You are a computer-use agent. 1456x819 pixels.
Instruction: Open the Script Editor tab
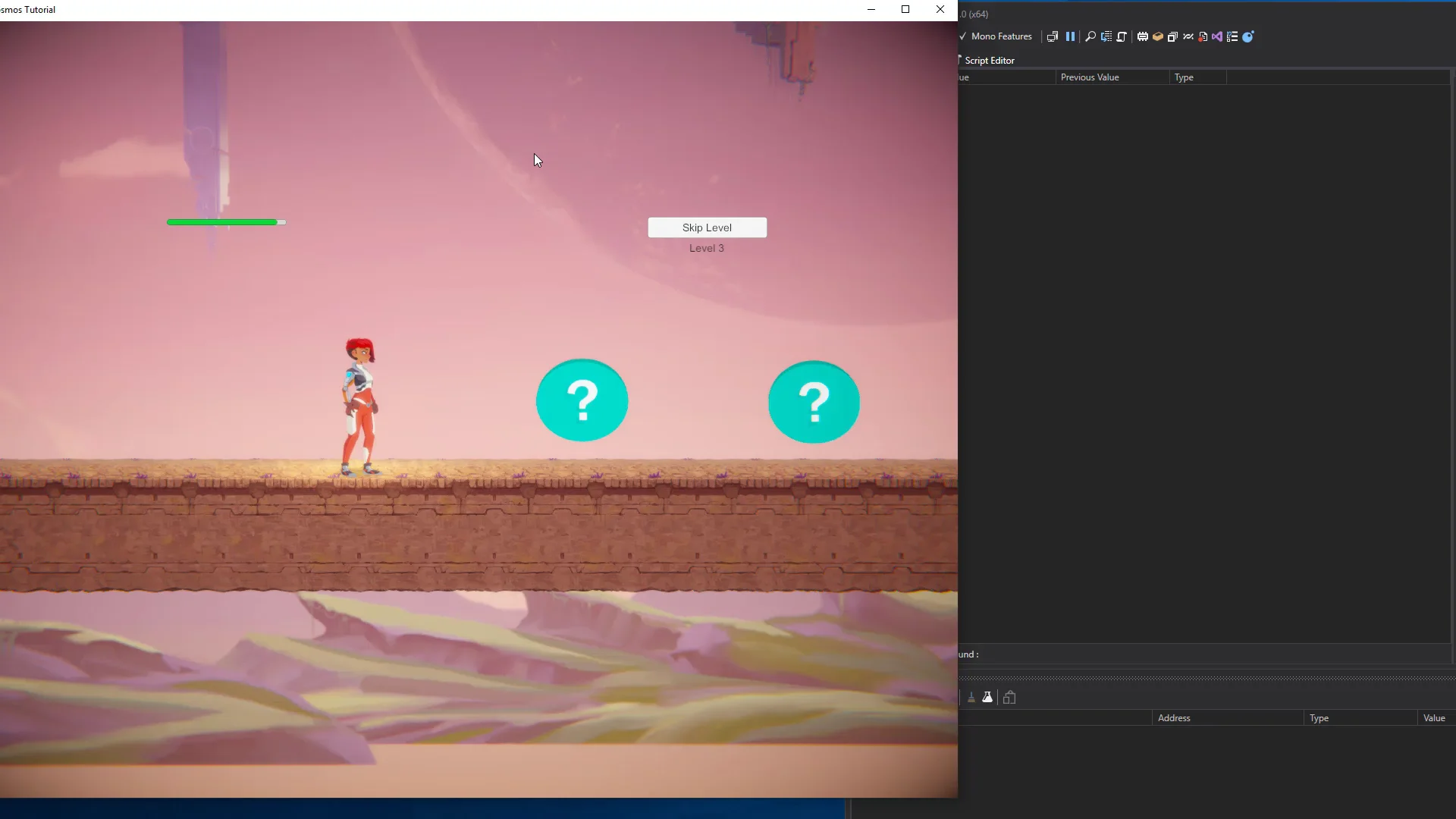pyautogui.click(x=989, y=61)
